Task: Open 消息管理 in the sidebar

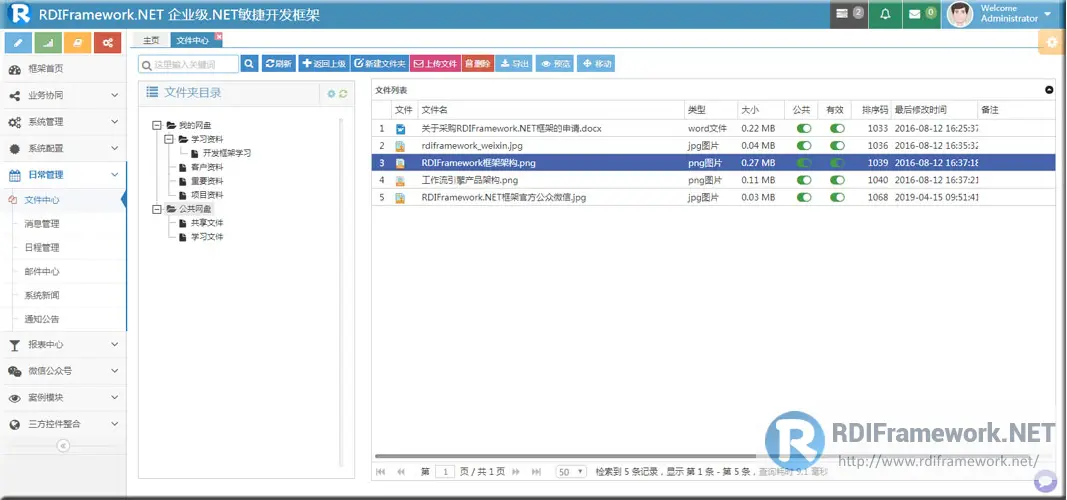Action: pos(42,224)
